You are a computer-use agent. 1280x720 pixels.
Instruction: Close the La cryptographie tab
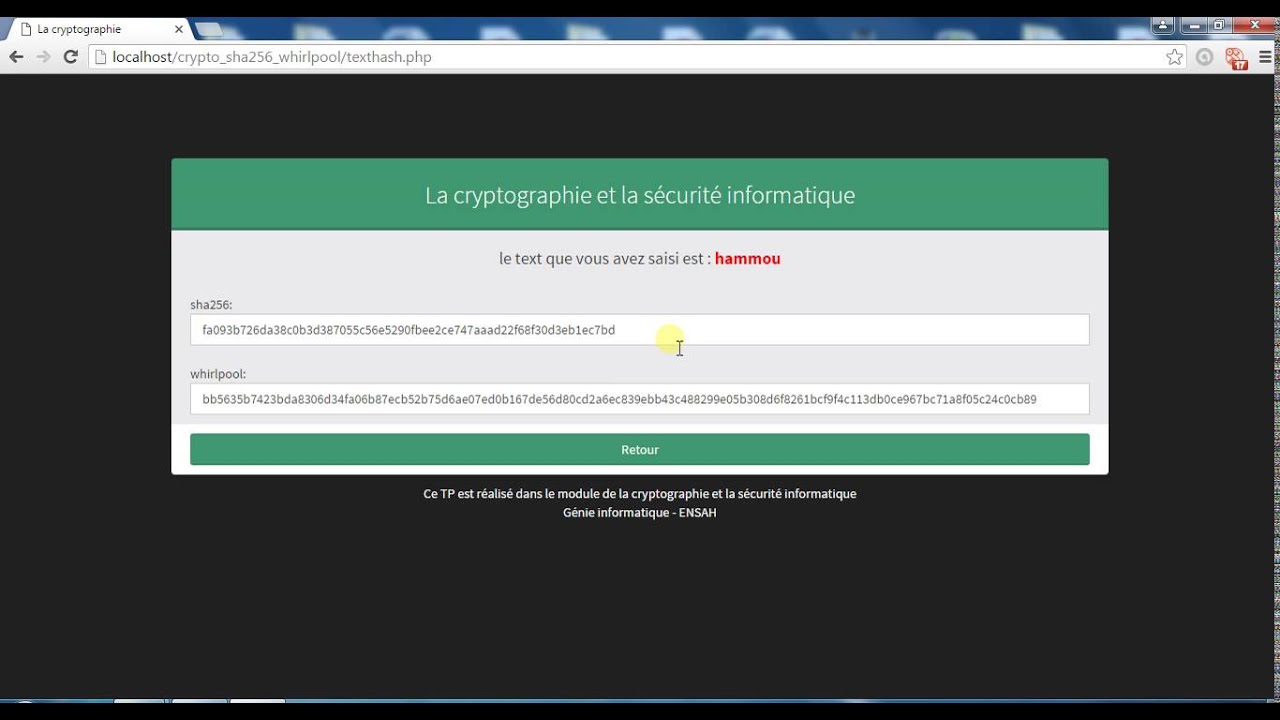(178, 29)
